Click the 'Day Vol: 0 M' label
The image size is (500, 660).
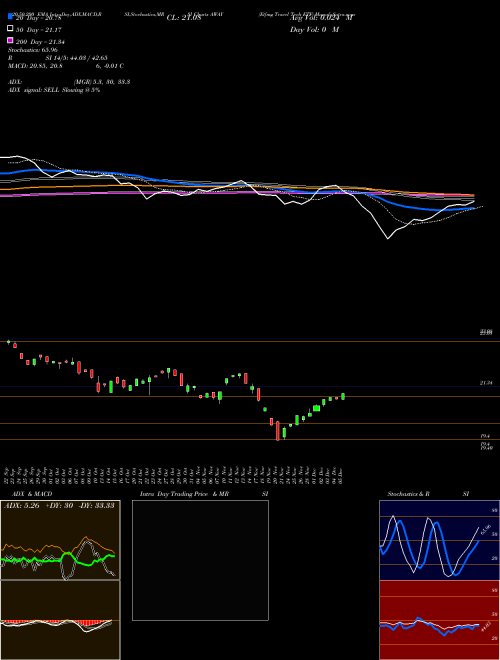tap(314, 29)
